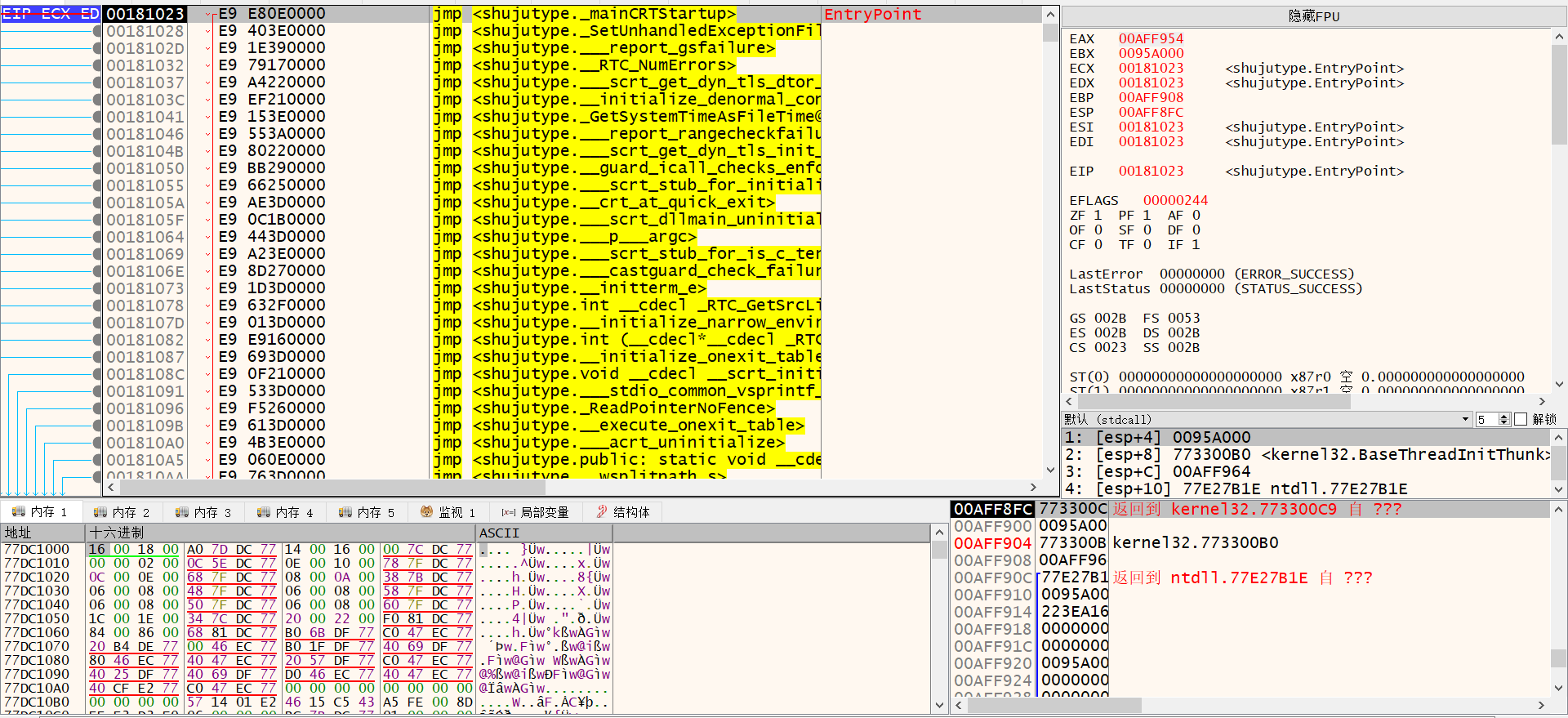Click breakpoint bullet beside address 00181078
Viewport: 1568px width, 718px height.
point(97,305)
